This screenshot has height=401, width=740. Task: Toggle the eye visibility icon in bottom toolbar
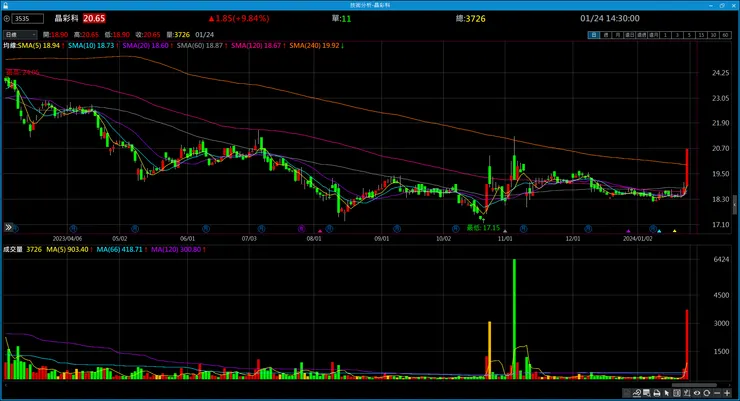697,393
